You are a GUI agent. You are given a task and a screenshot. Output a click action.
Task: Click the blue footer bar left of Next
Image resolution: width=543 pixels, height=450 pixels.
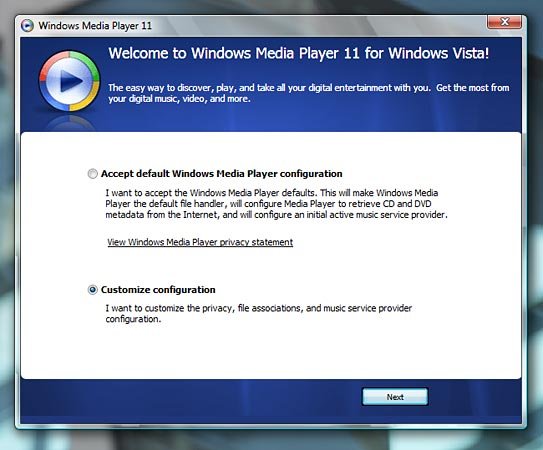[190, 397]
